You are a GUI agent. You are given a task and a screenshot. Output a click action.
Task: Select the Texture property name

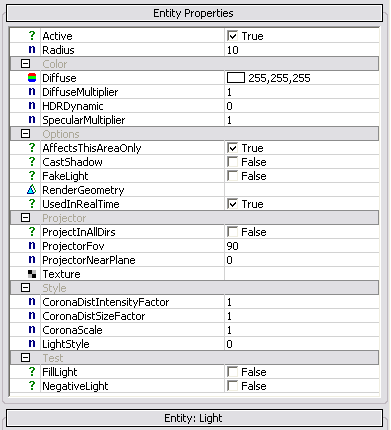[61, 274]
